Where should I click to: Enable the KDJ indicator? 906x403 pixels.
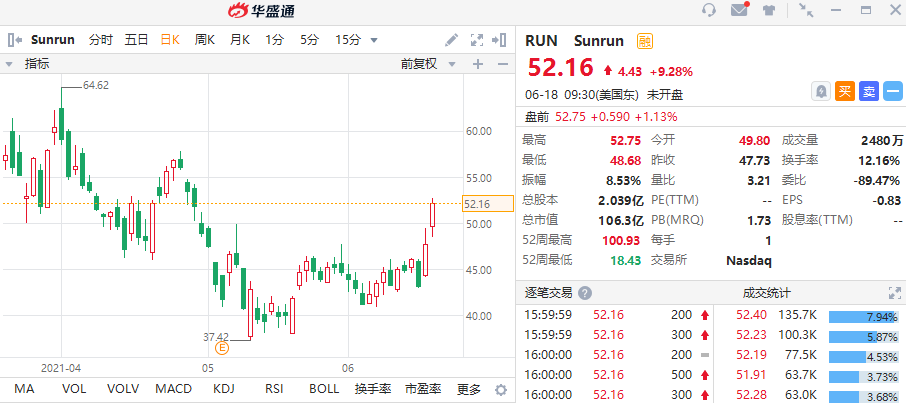coord(224,389)
